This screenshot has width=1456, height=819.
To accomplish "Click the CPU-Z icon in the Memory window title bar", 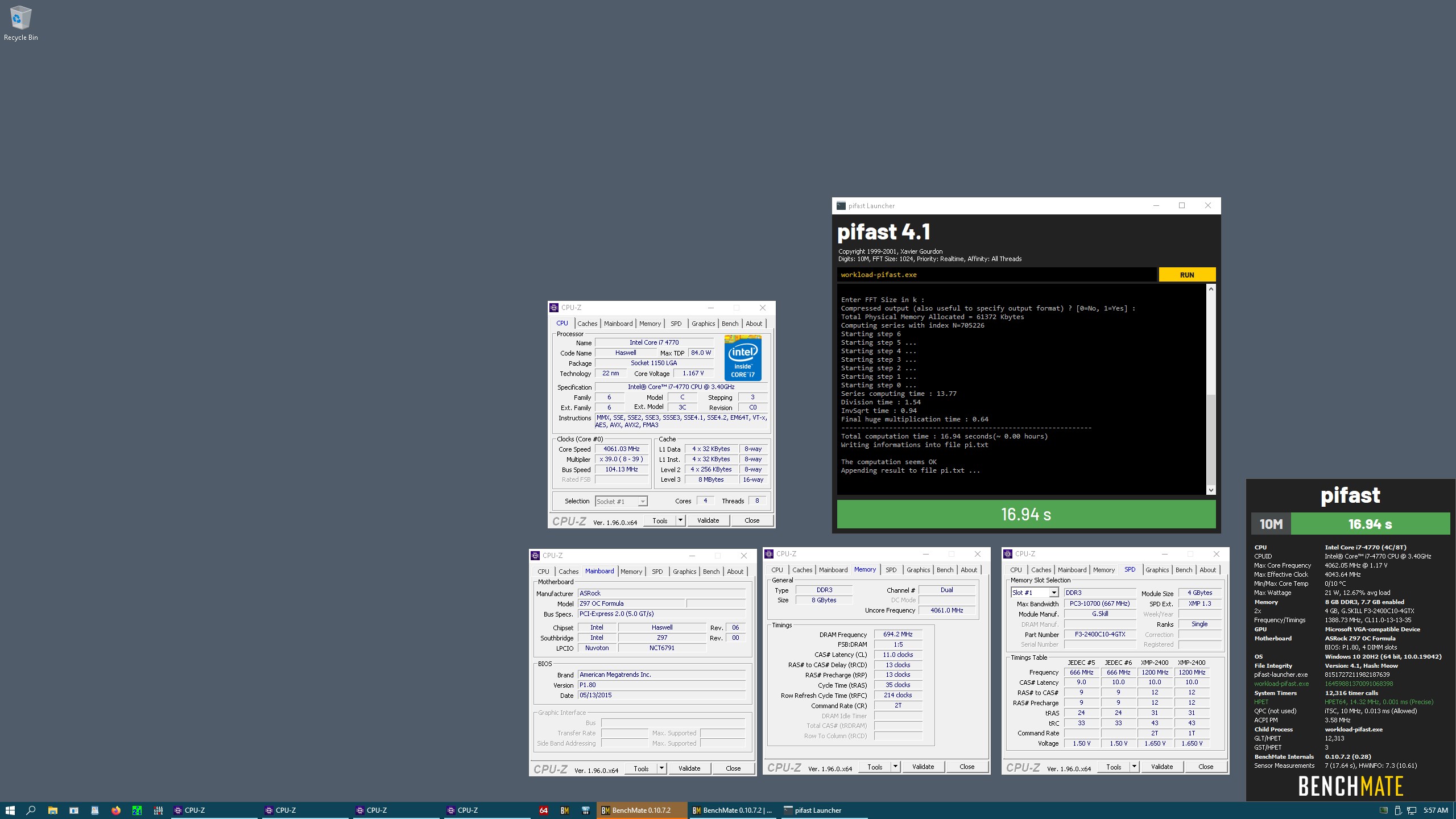I will point(769,554).
